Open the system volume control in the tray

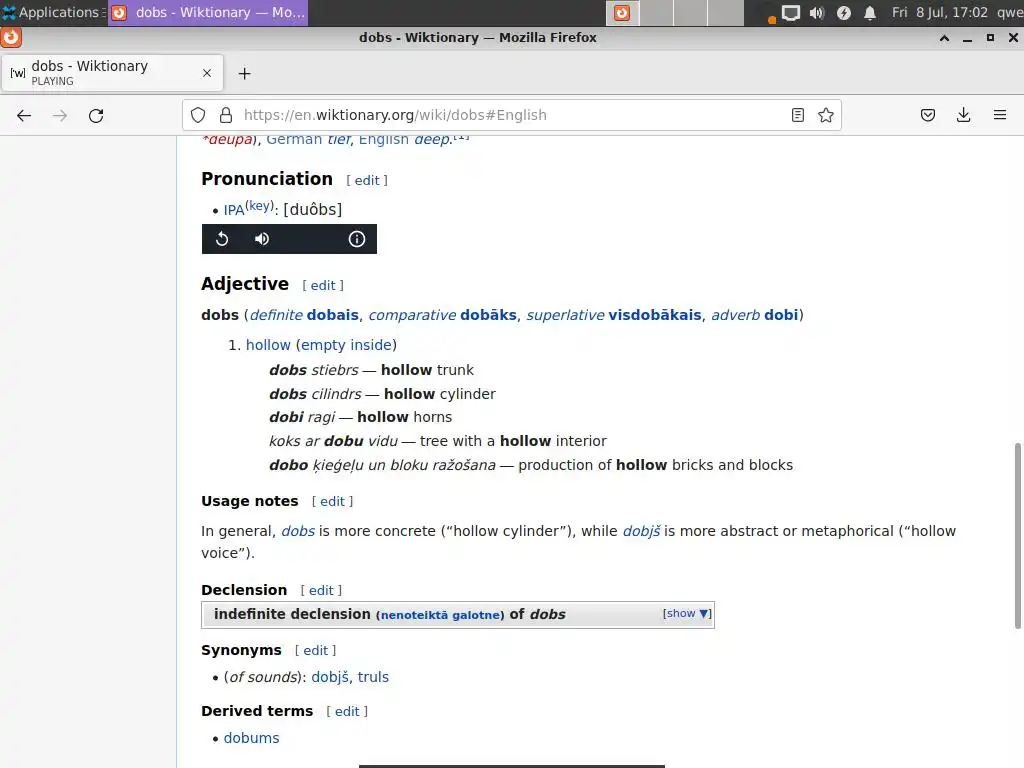(816, 13)
